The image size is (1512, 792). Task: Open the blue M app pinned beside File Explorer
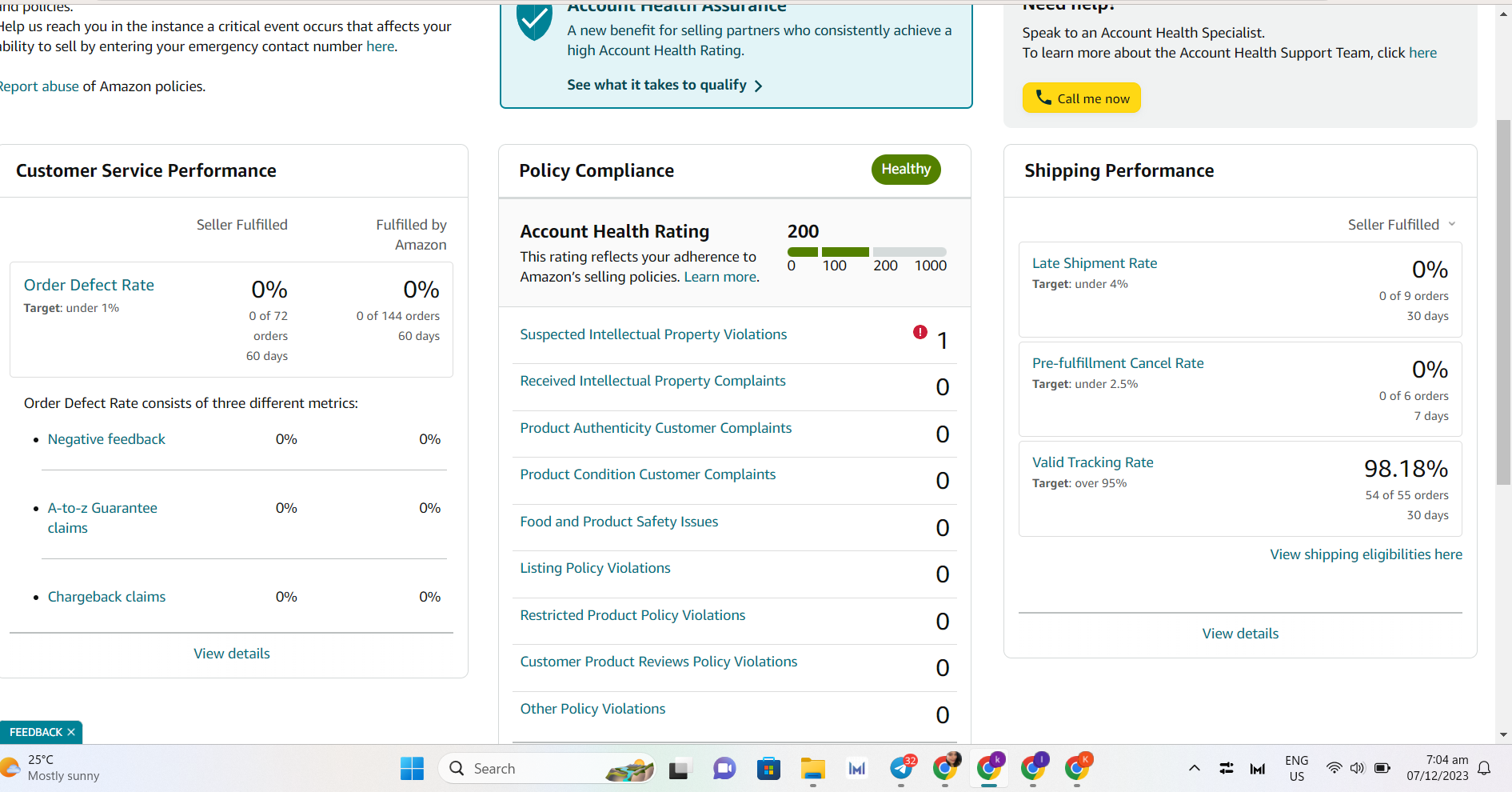pos(856,769)
